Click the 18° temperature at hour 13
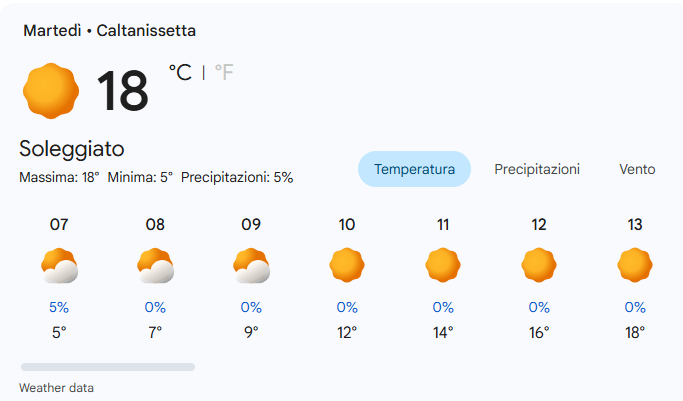Image resolution: width=683 pixels, height=401 pixels. (635, 332)
